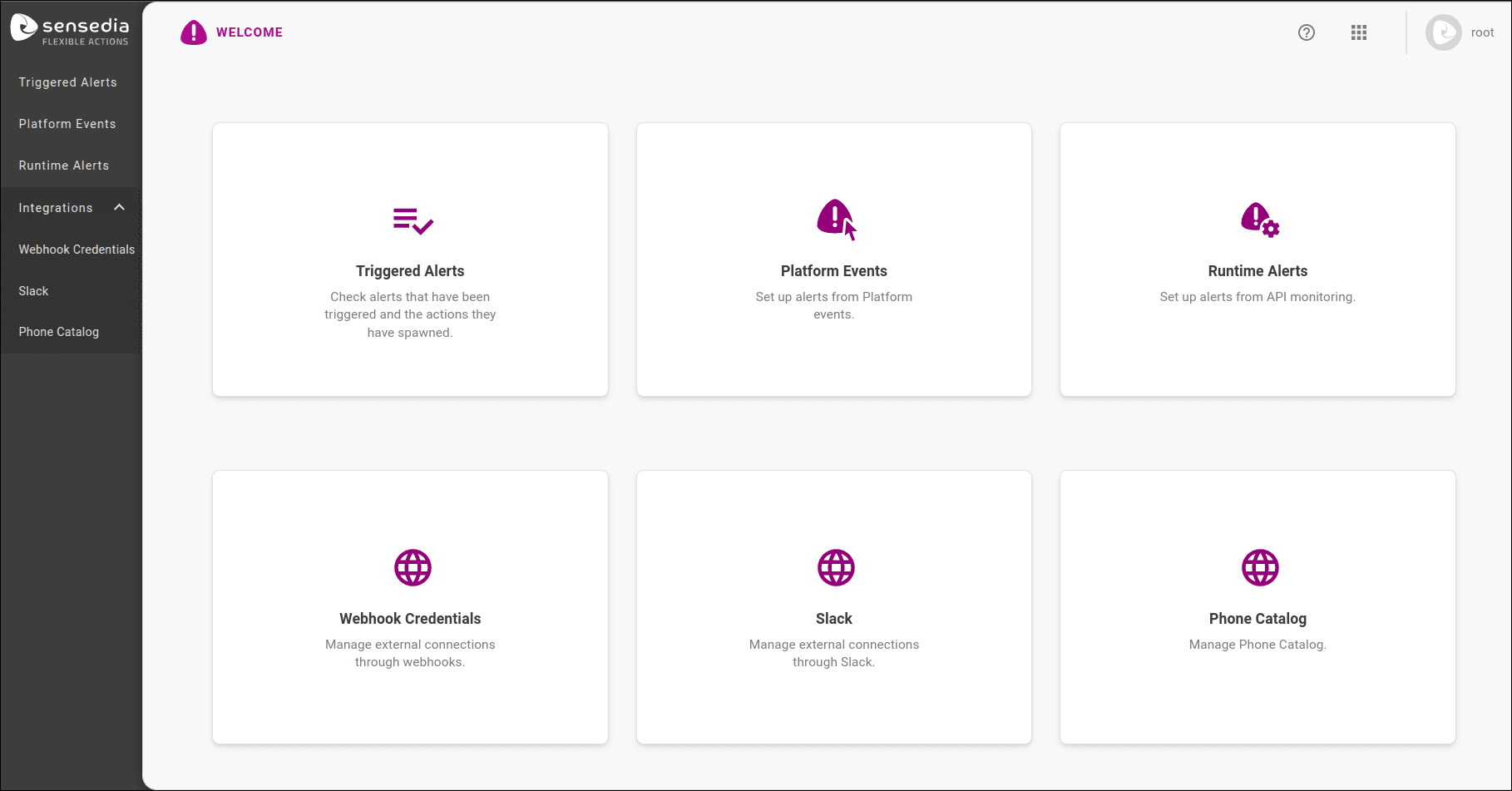Click the Phone Catalog globe icon

tap(1259, 568)
